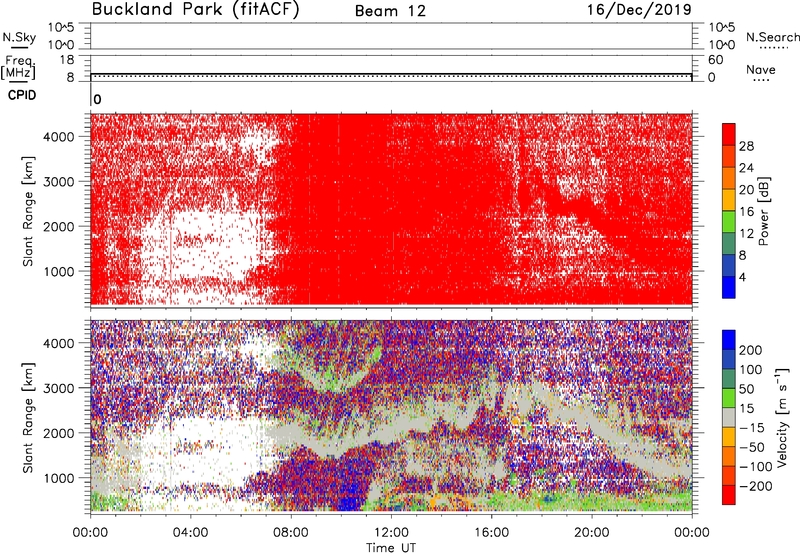The height and width of the screenshot is (554, 800).
Task: Click the '20:00' time axis label
Action: coord(591,533)
